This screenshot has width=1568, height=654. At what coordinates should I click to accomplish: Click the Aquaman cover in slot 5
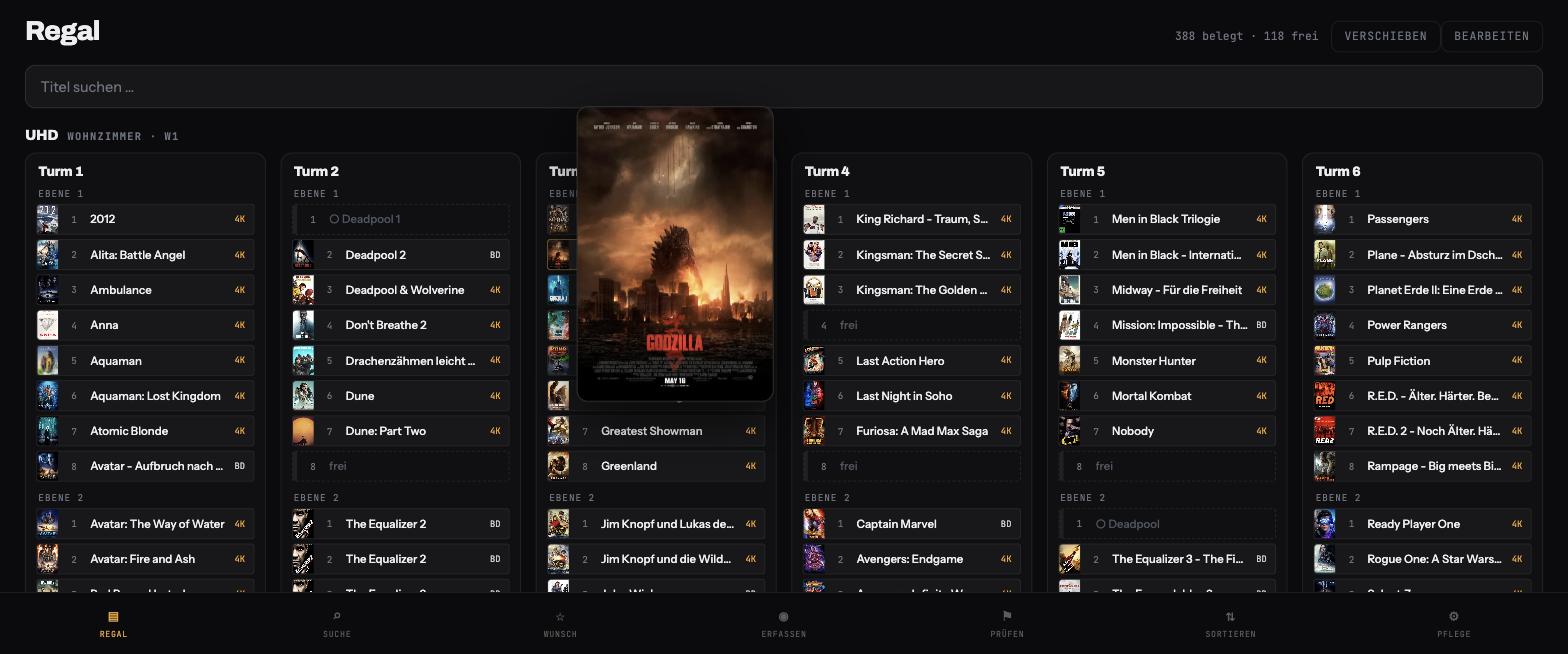pyautogui.click(x=47, y=360)
